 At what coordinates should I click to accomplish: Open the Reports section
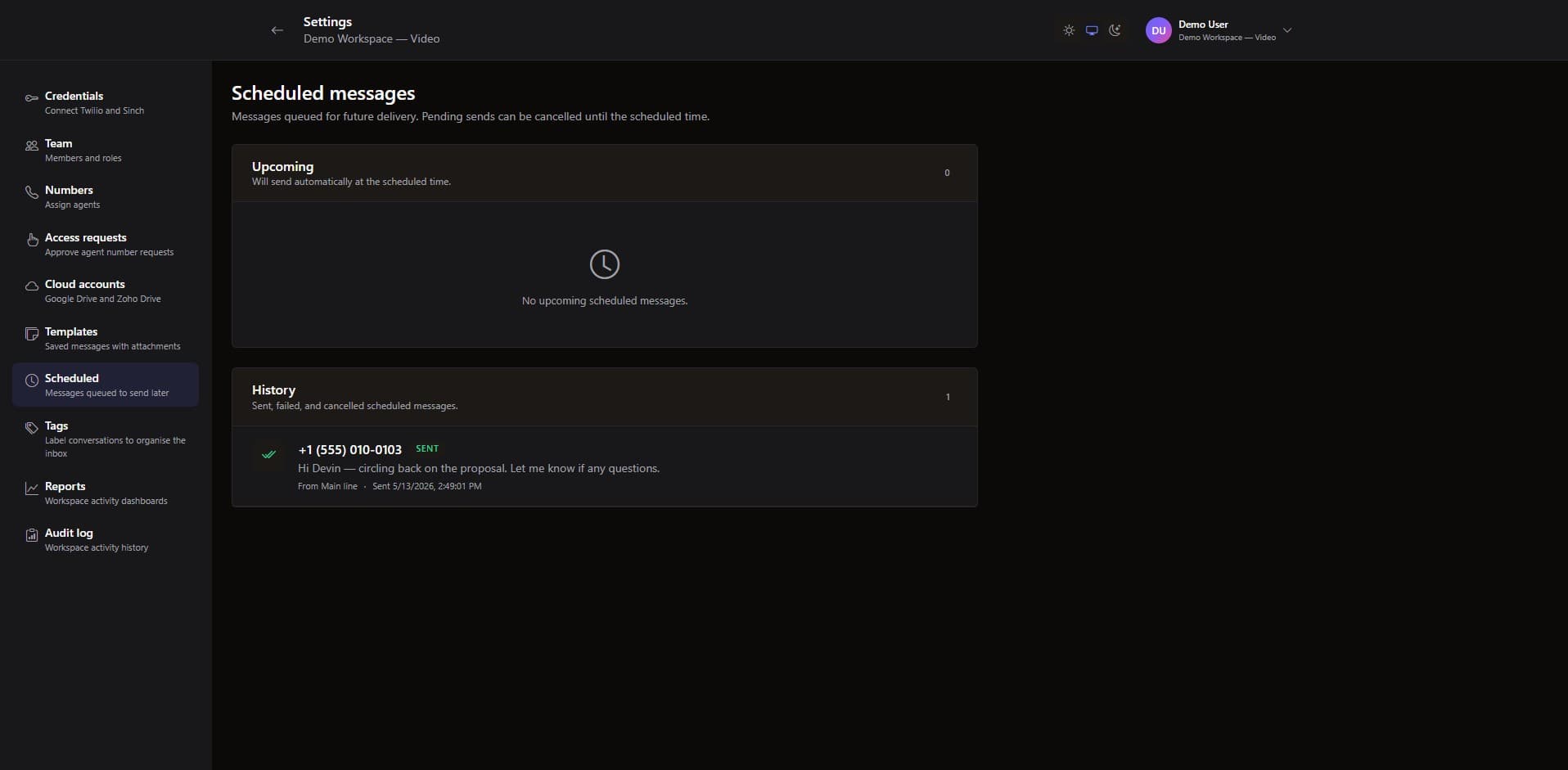(106, 493)
